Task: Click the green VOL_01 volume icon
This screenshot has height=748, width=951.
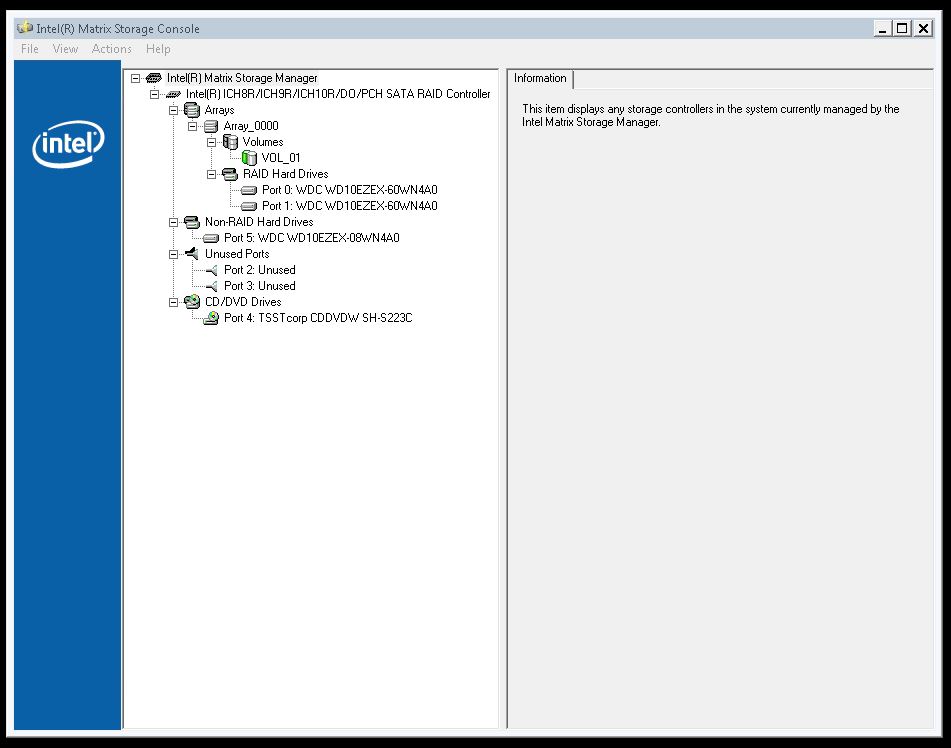Action: [249, 158]
